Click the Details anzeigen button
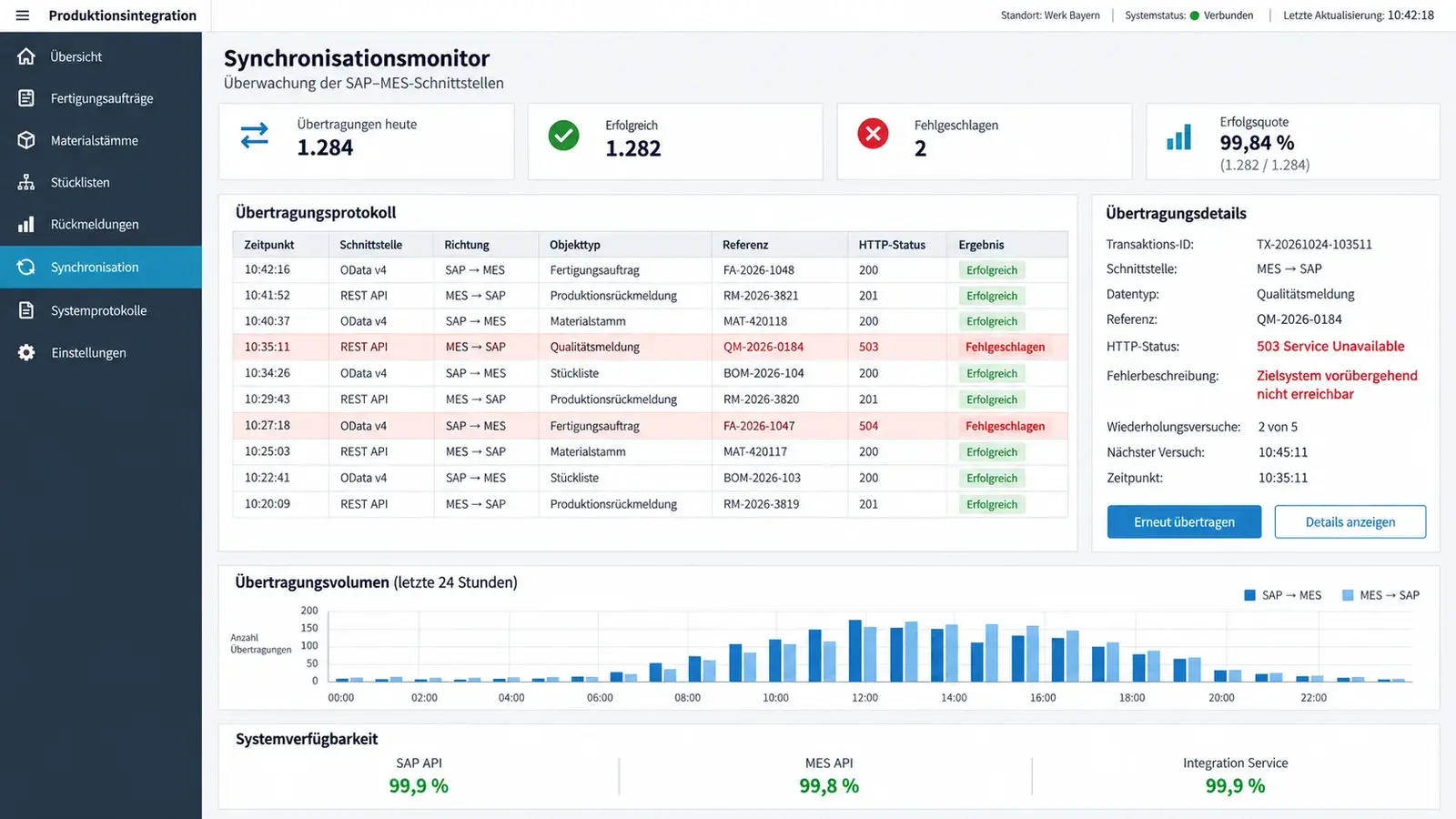This screenshot has width=1456, height=819. coord(1350,521)
